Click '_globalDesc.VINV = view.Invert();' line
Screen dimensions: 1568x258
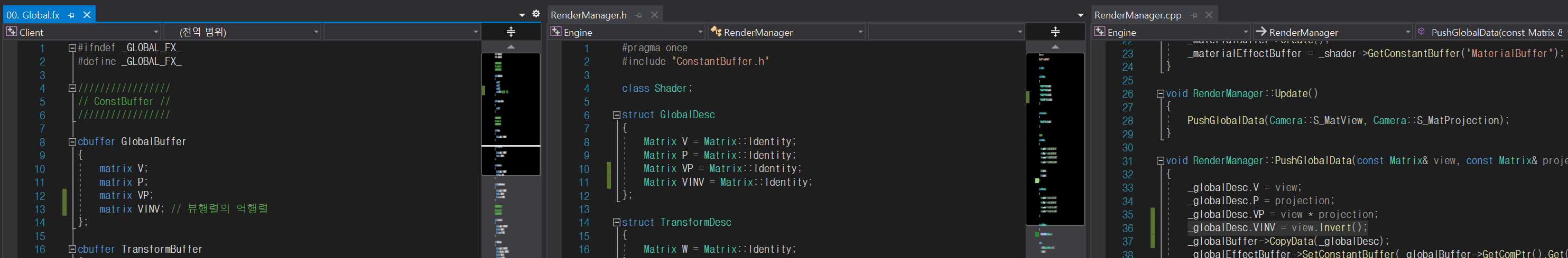point(1278,227)
